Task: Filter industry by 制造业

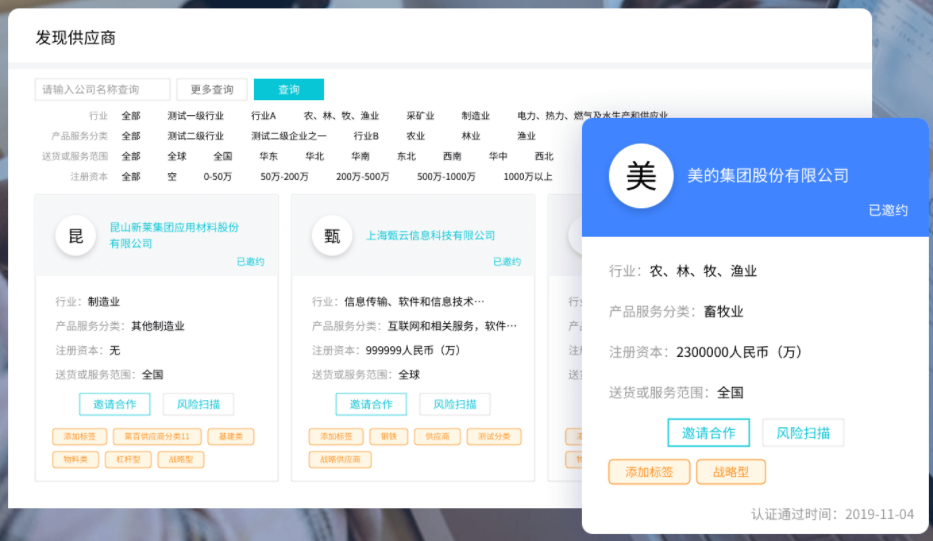Action: tap(475, 115)
